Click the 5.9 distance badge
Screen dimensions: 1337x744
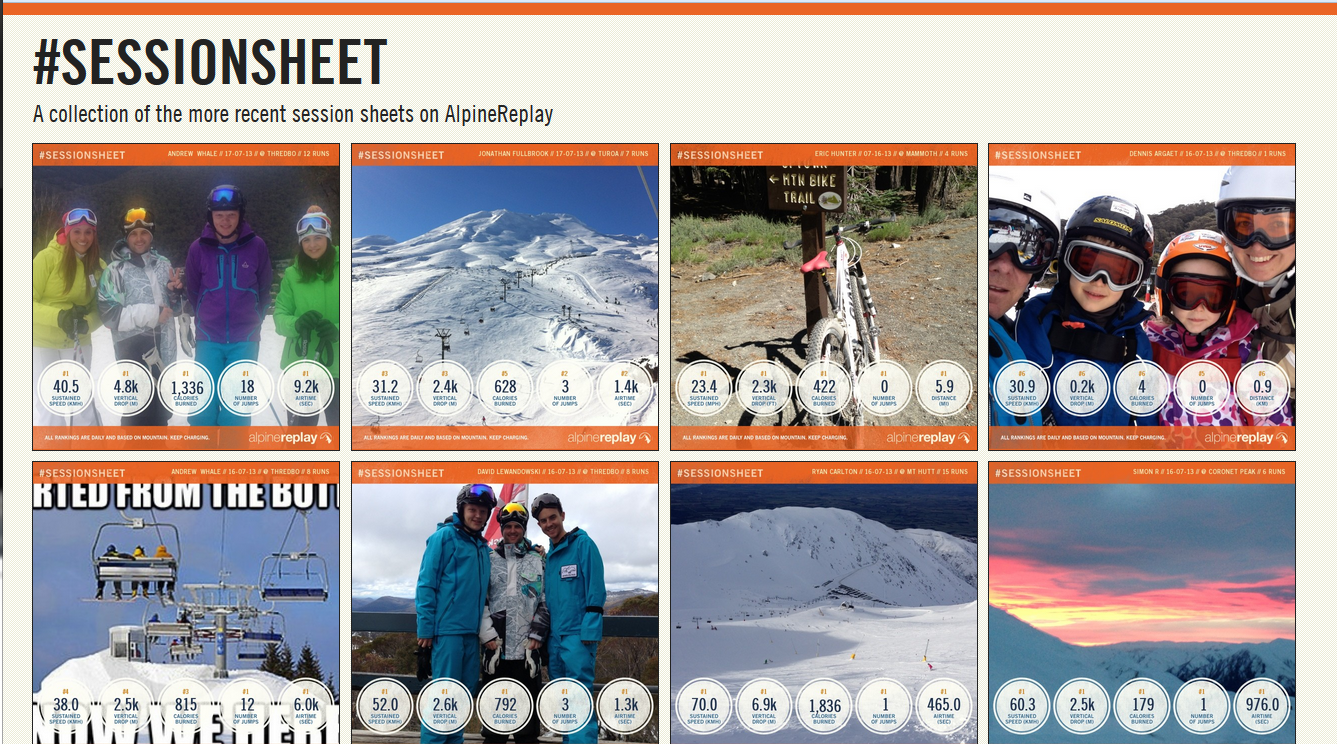click(944, 388)
